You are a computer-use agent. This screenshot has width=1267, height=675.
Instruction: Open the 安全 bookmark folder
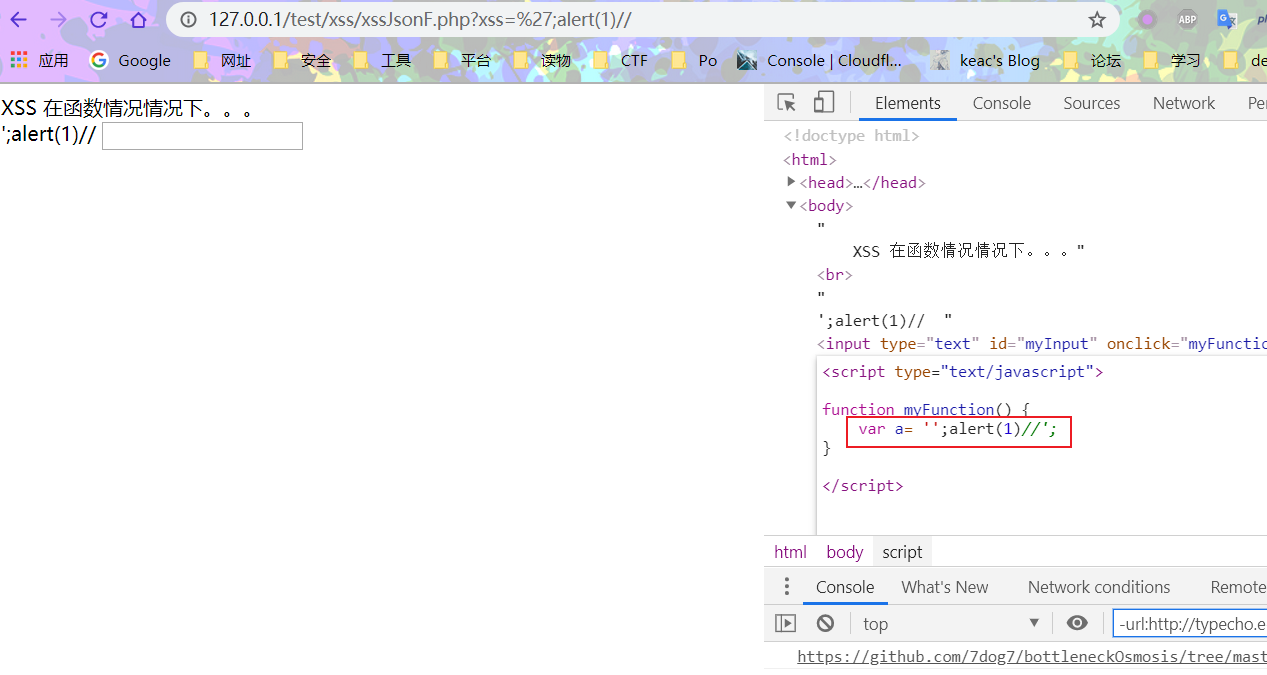pos(302,61)
